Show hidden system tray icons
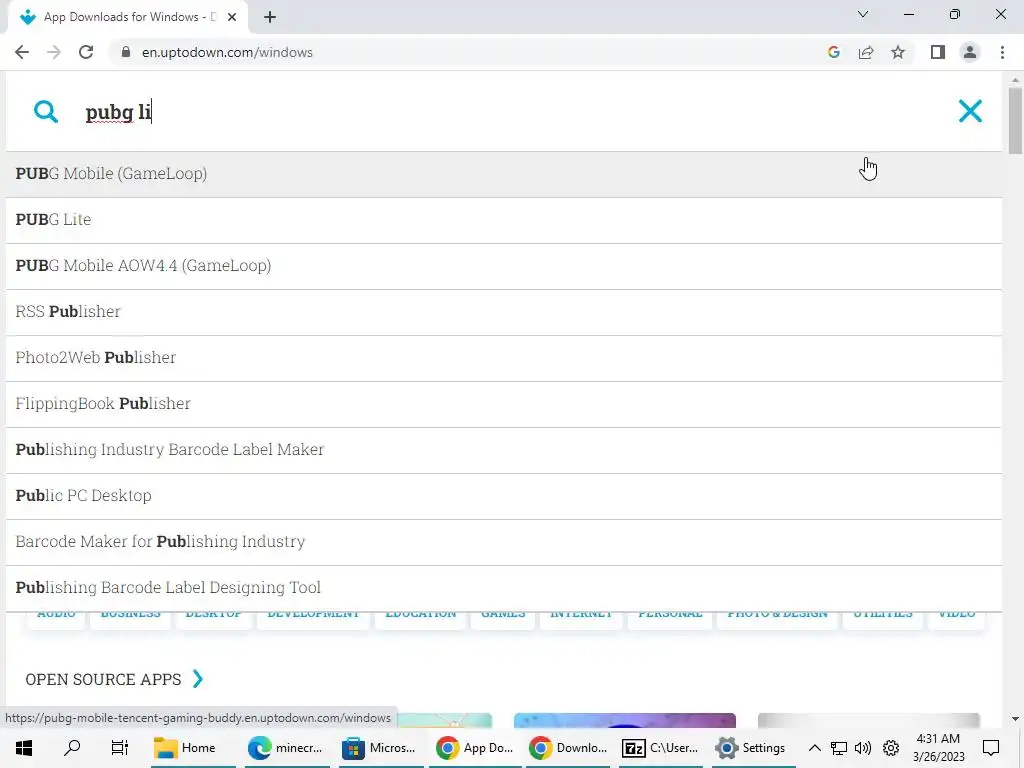 [814, 748]
